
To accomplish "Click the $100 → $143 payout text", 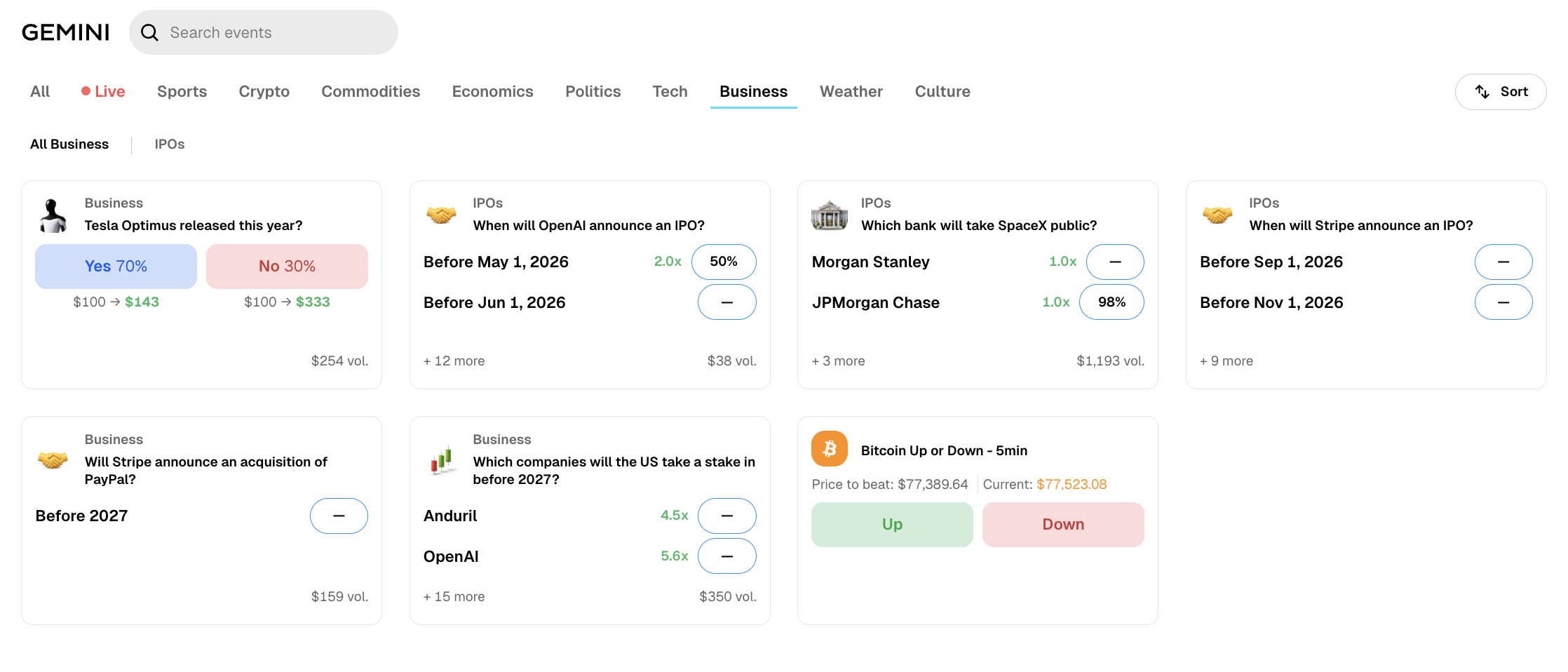I will [116, 302].
